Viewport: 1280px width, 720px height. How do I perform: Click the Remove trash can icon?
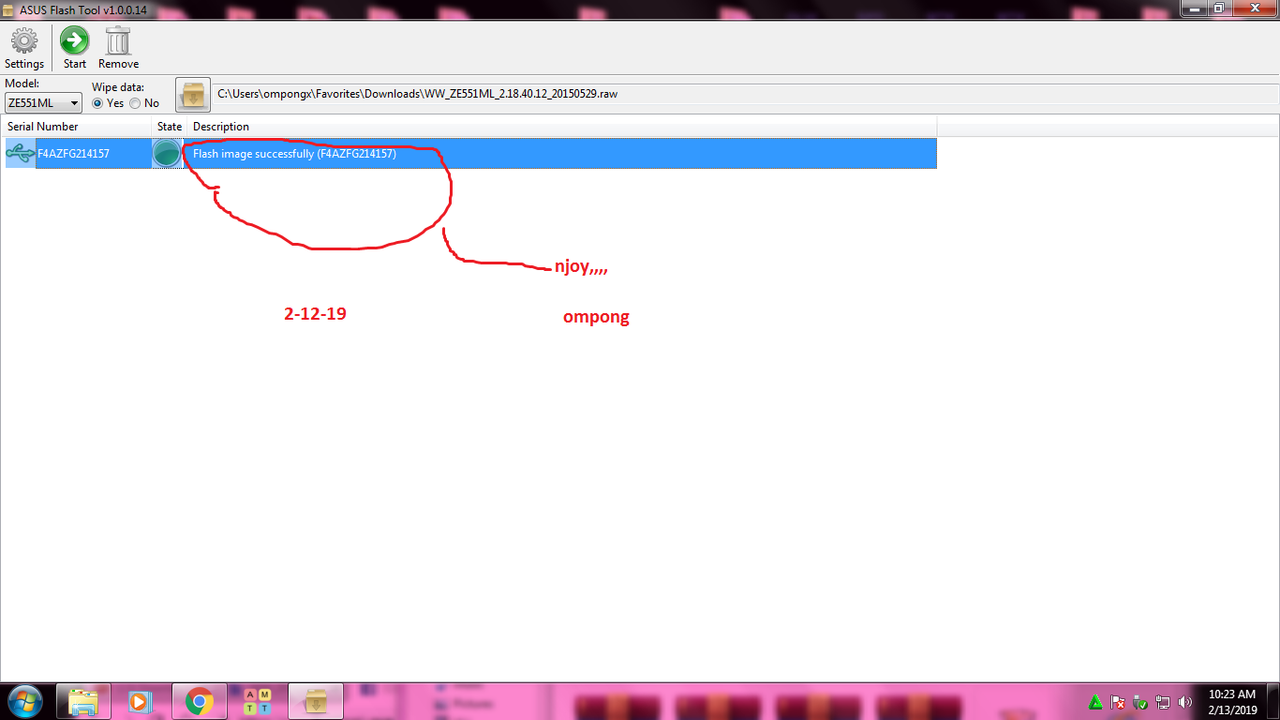tap(118, 47)
